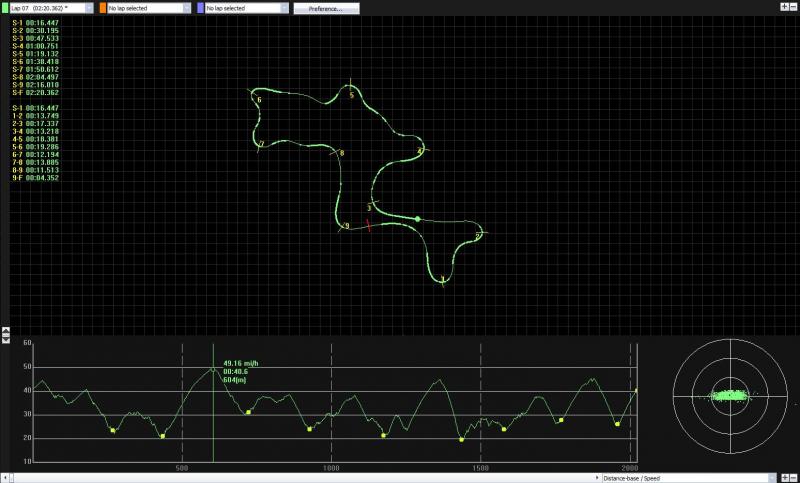Click sector marker 8 on the track map
Image resolution: width=800 pixels, height=483 pixels.
341,153
